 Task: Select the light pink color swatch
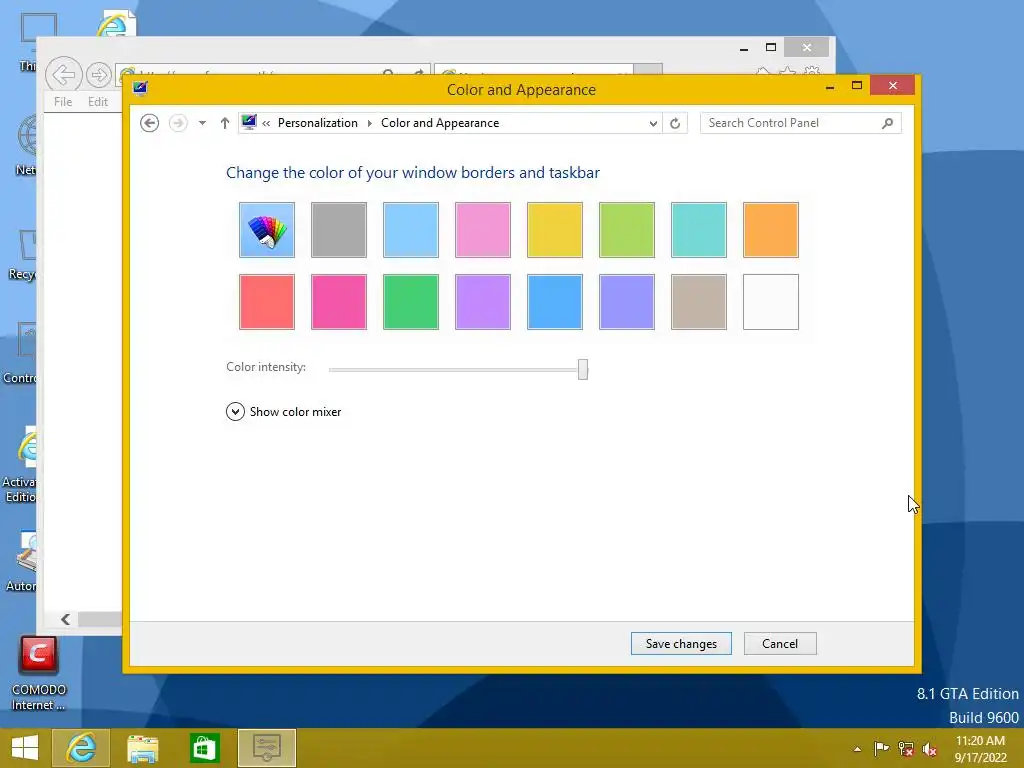[483, 230]
